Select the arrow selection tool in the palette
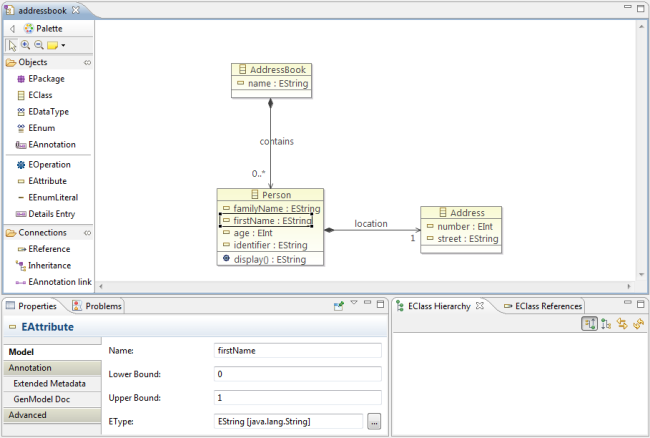The width and height of the screenshot is (650, 438). pos(12,45)
